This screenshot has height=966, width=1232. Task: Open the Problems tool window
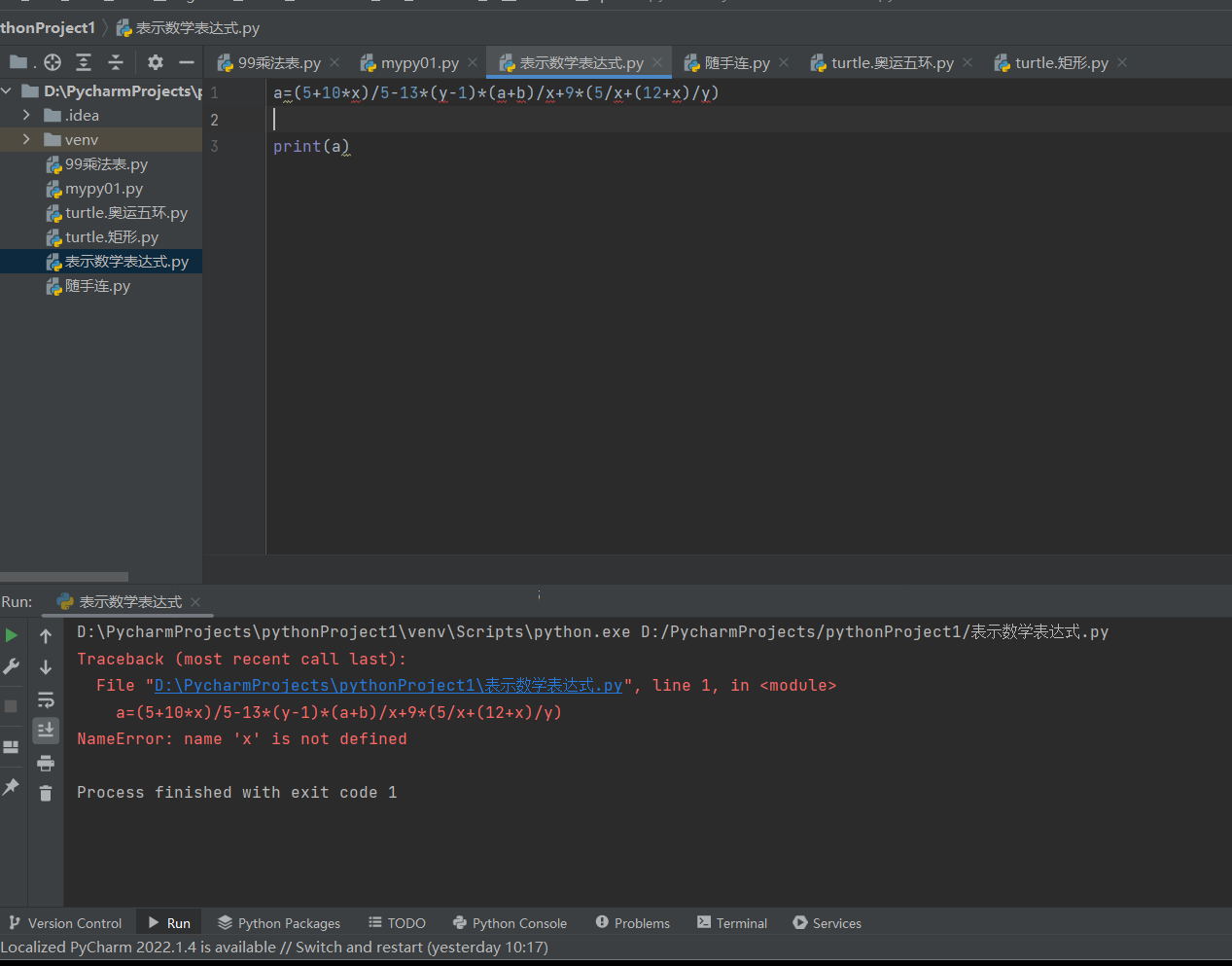633,923
